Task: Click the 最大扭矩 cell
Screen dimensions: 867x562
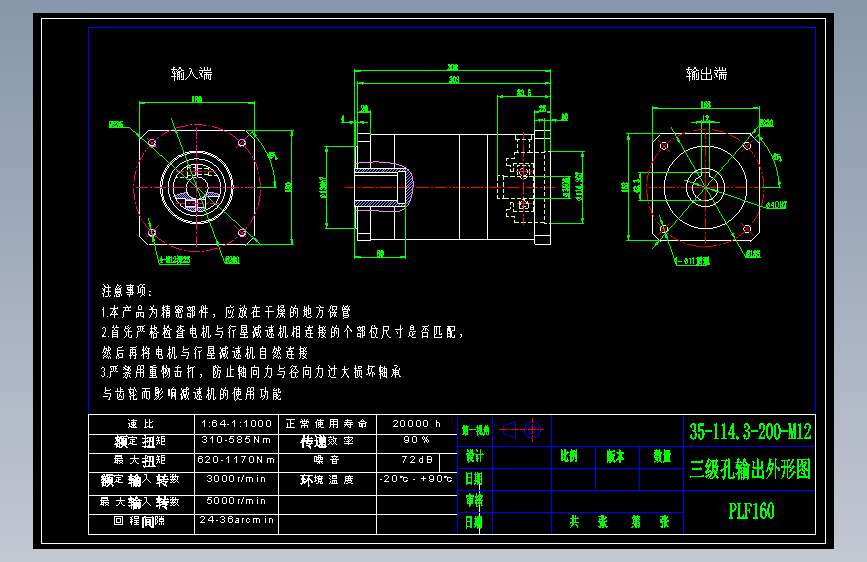Action: click(x=141, y=461)
